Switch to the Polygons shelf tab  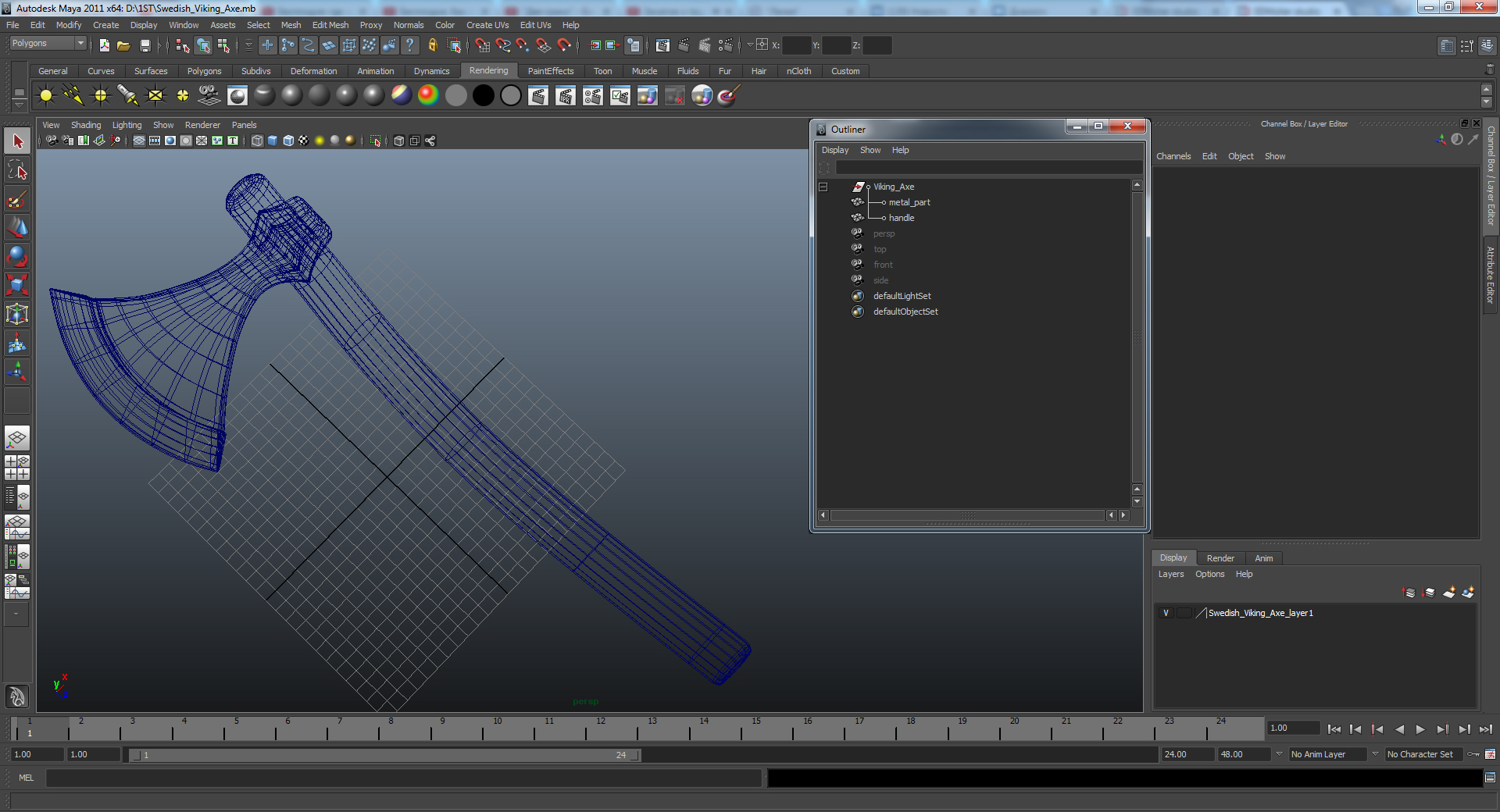click(204, 71)
